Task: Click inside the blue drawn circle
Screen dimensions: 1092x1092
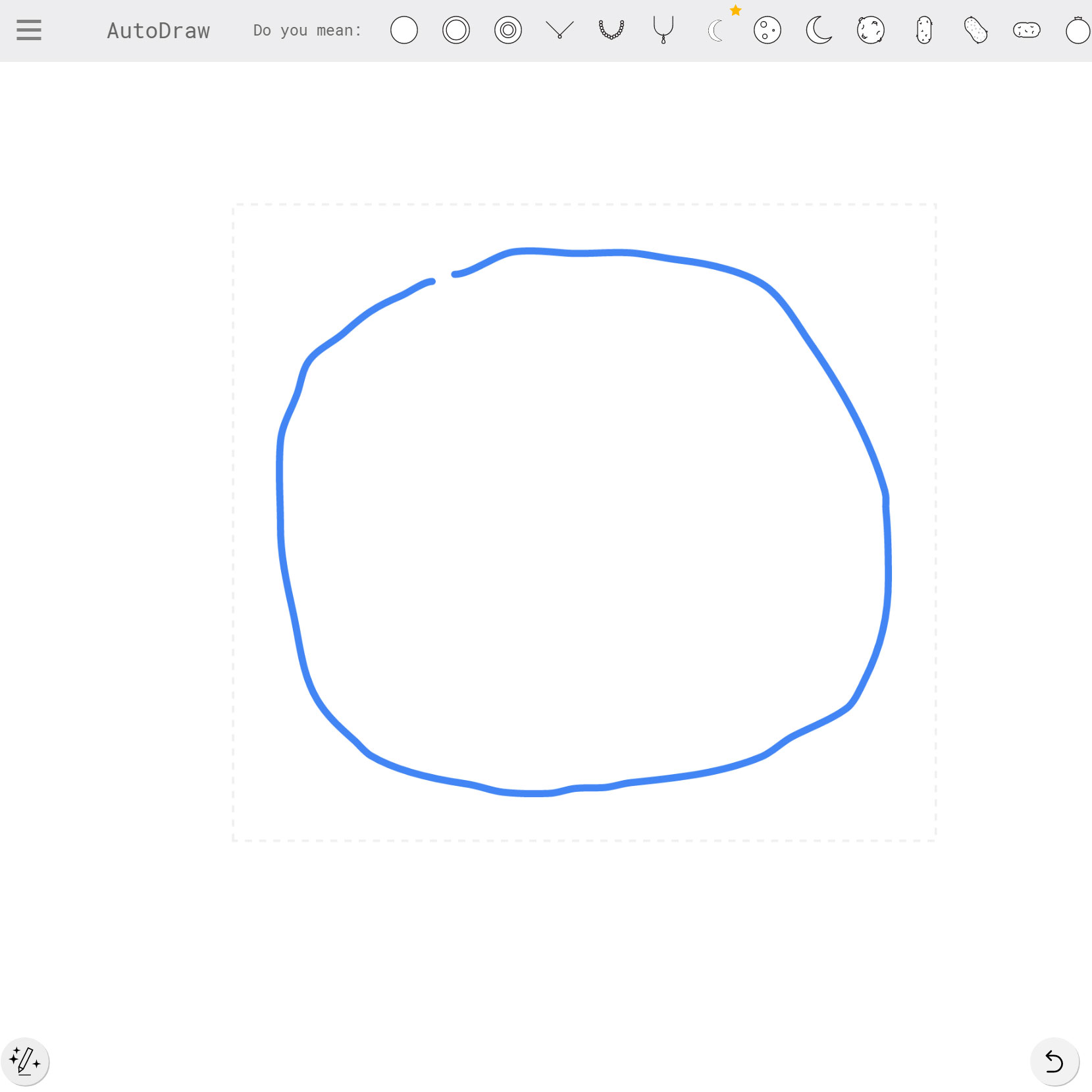Action: click(583, 520)
